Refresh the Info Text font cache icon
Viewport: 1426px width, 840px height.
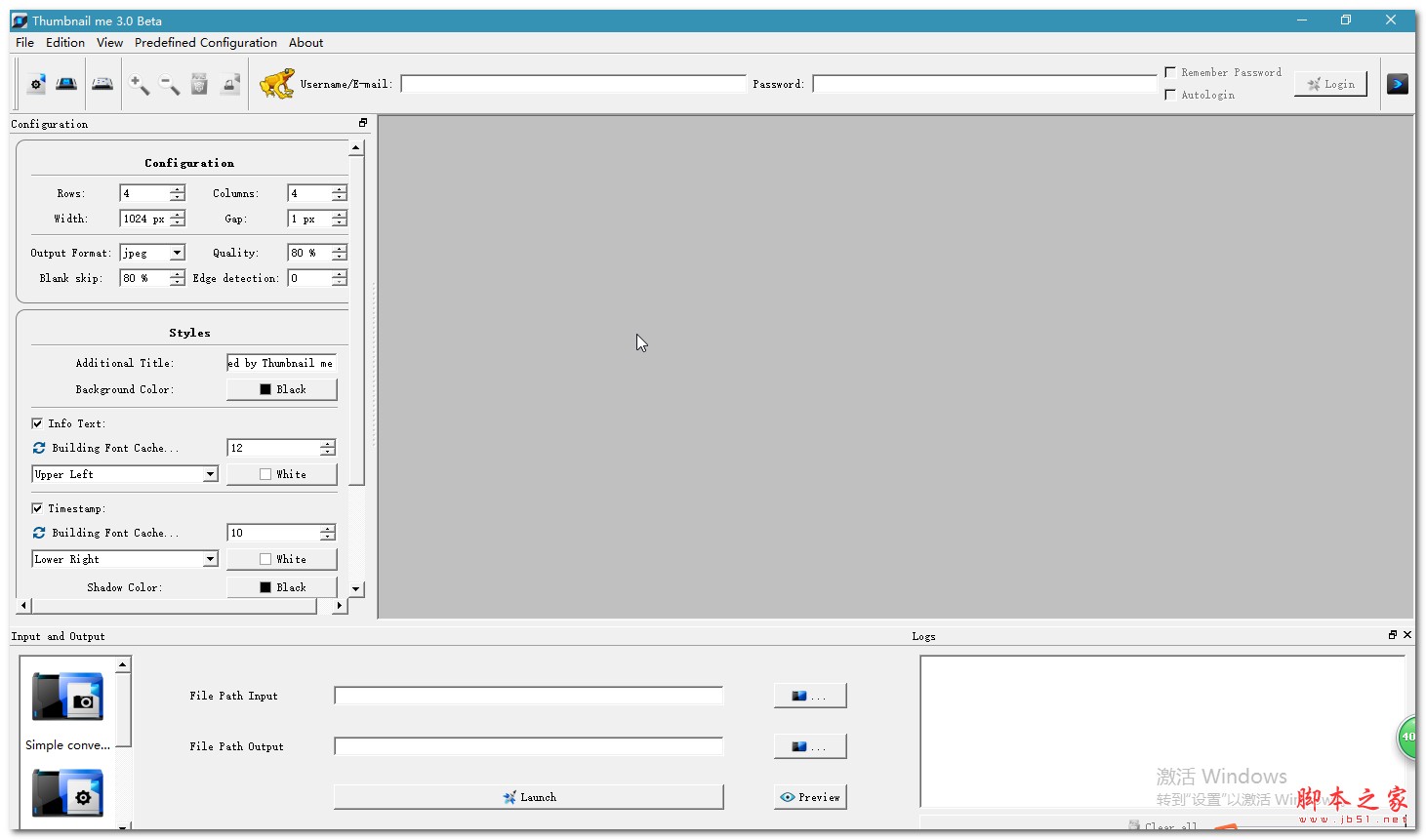38,448
